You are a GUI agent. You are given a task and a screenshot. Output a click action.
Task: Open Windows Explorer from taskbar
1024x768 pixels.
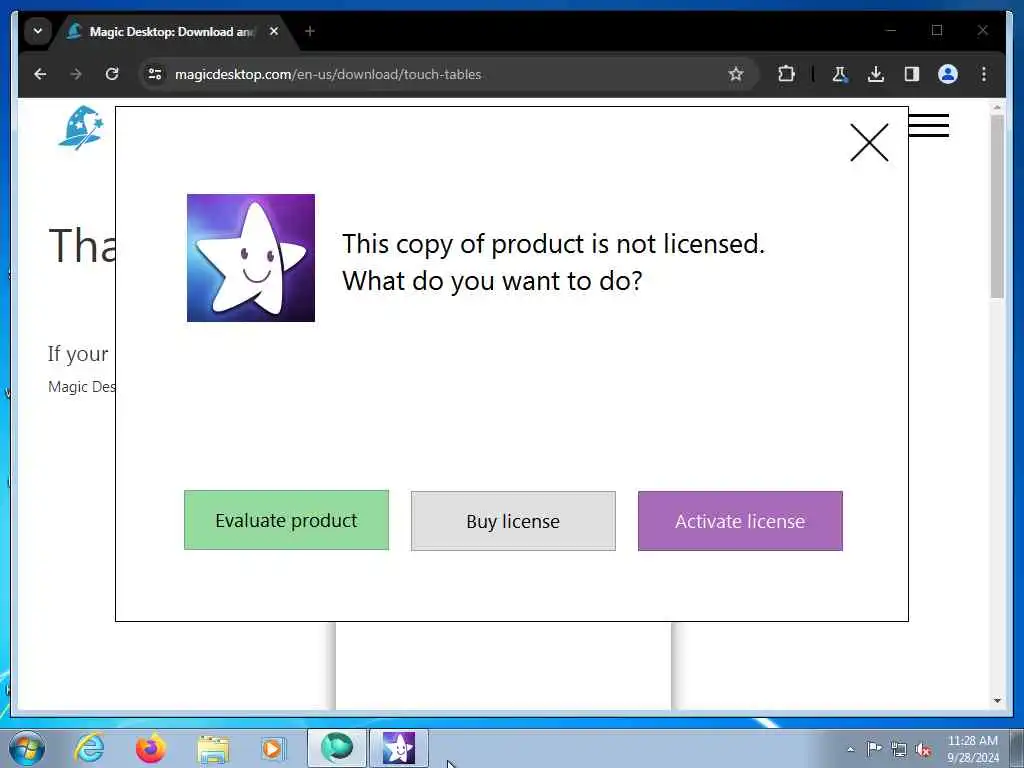pos(213,748)
